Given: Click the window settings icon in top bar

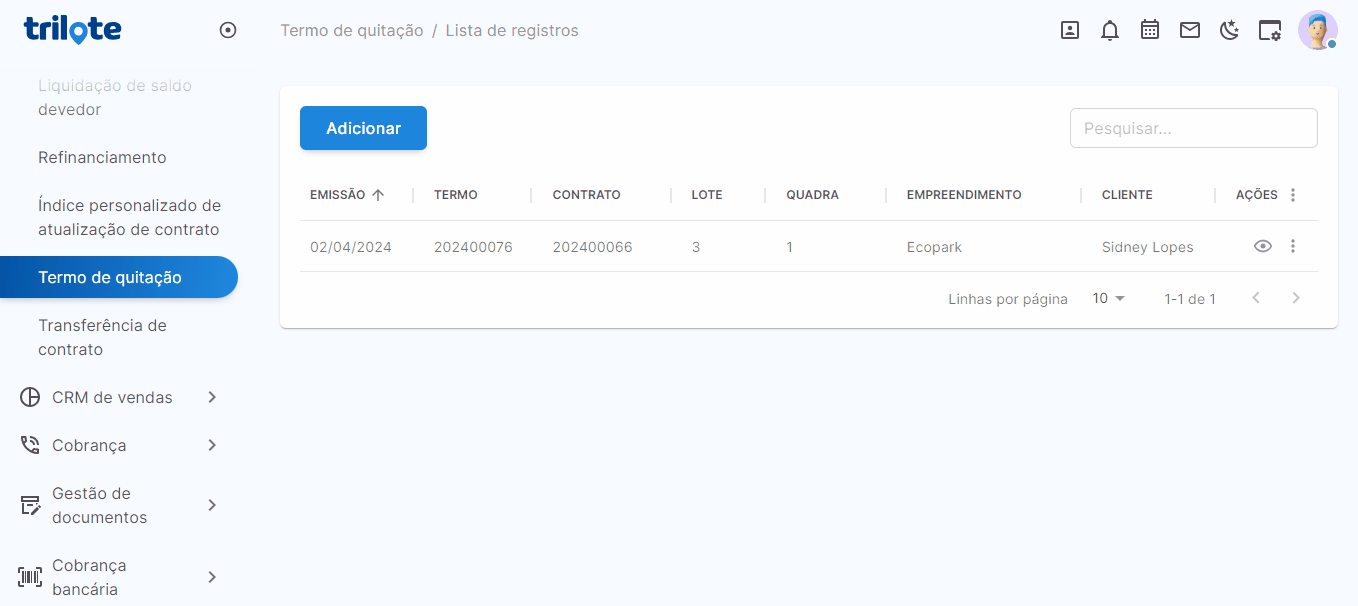Looking at the screenshot, I should 1270,30.
